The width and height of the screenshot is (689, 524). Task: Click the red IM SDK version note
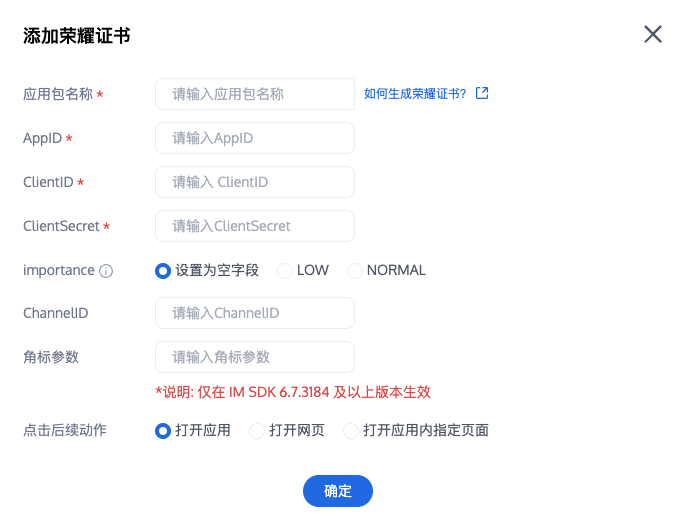(293, 392)
